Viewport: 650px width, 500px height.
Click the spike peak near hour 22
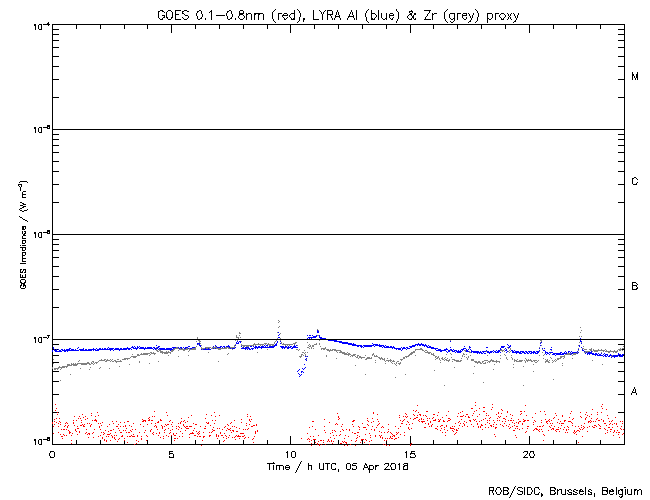[x=580, y=328]
